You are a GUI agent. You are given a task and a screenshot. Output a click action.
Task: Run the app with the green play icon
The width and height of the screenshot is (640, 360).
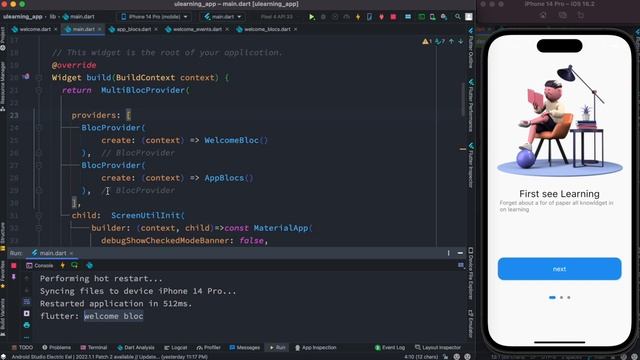click(x=312, y=17)
